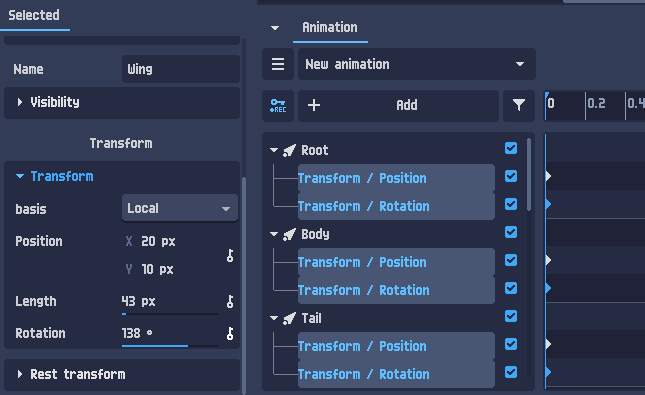Screen dimensions: 645x395
Task: Click the Body bone icon
Action: [x=289, y=235]
